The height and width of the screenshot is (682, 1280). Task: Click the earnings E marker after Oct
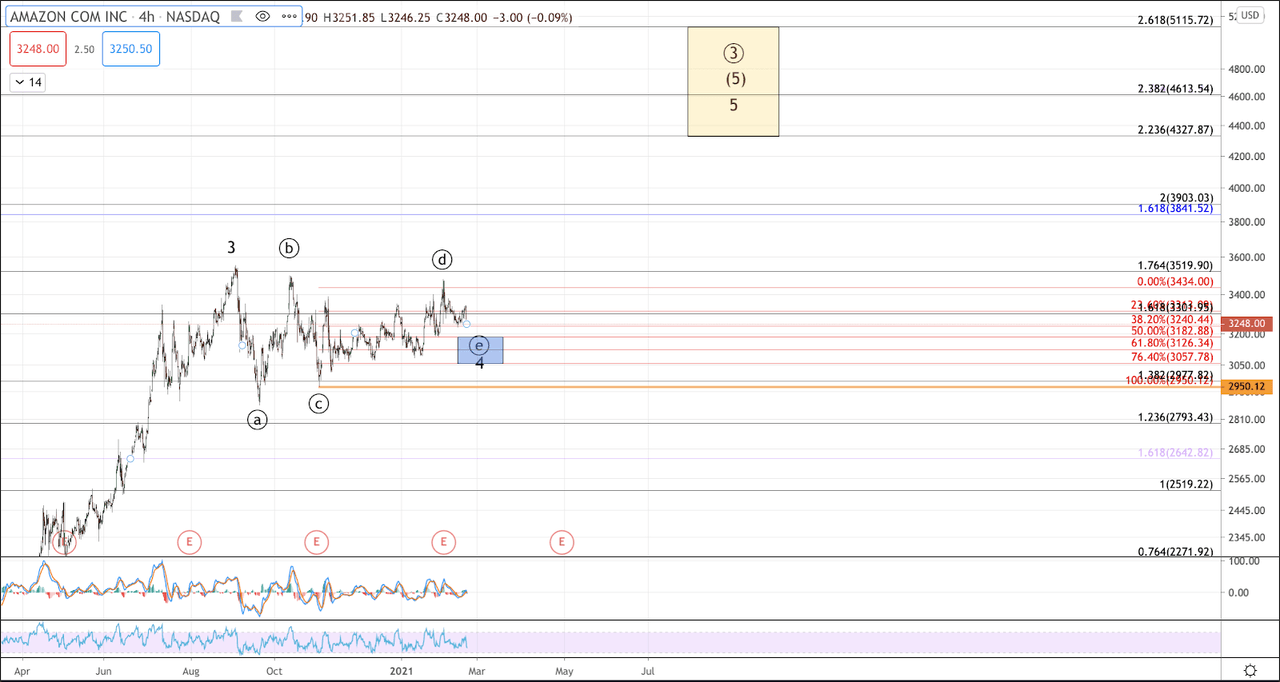pyautogui.click(x=316, y=542)
